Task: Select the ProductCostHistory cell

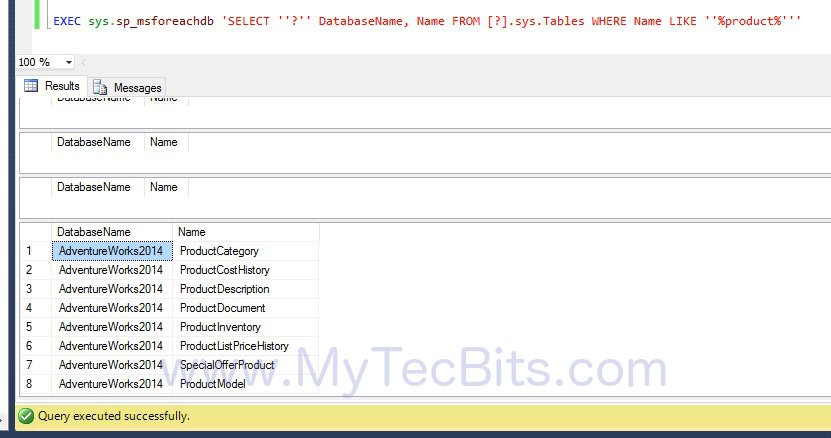Action: pos(245,270)
